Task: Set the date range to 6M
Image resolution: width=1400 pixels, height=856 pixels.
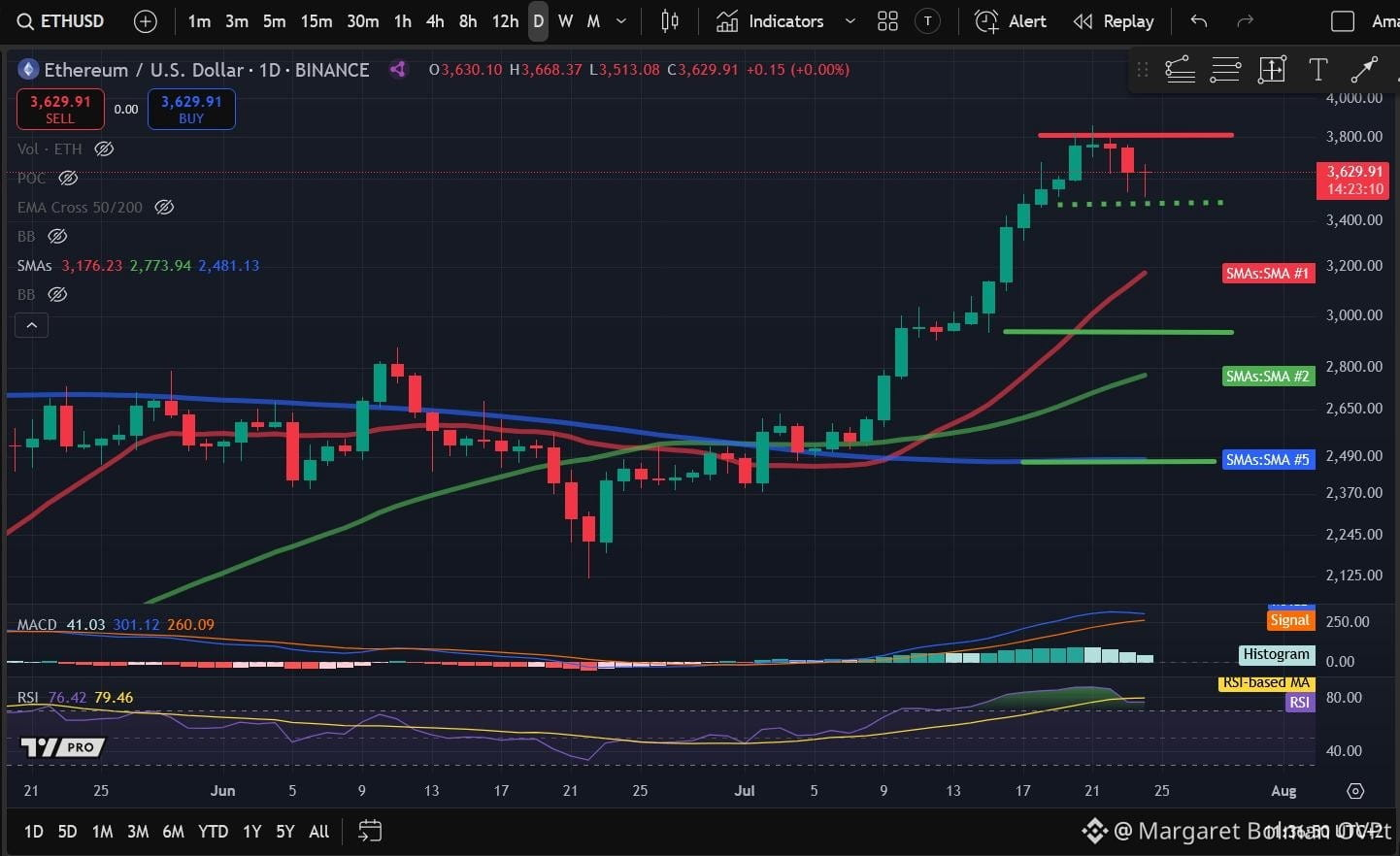Action: pyautogui.click(x=173, y=831)
